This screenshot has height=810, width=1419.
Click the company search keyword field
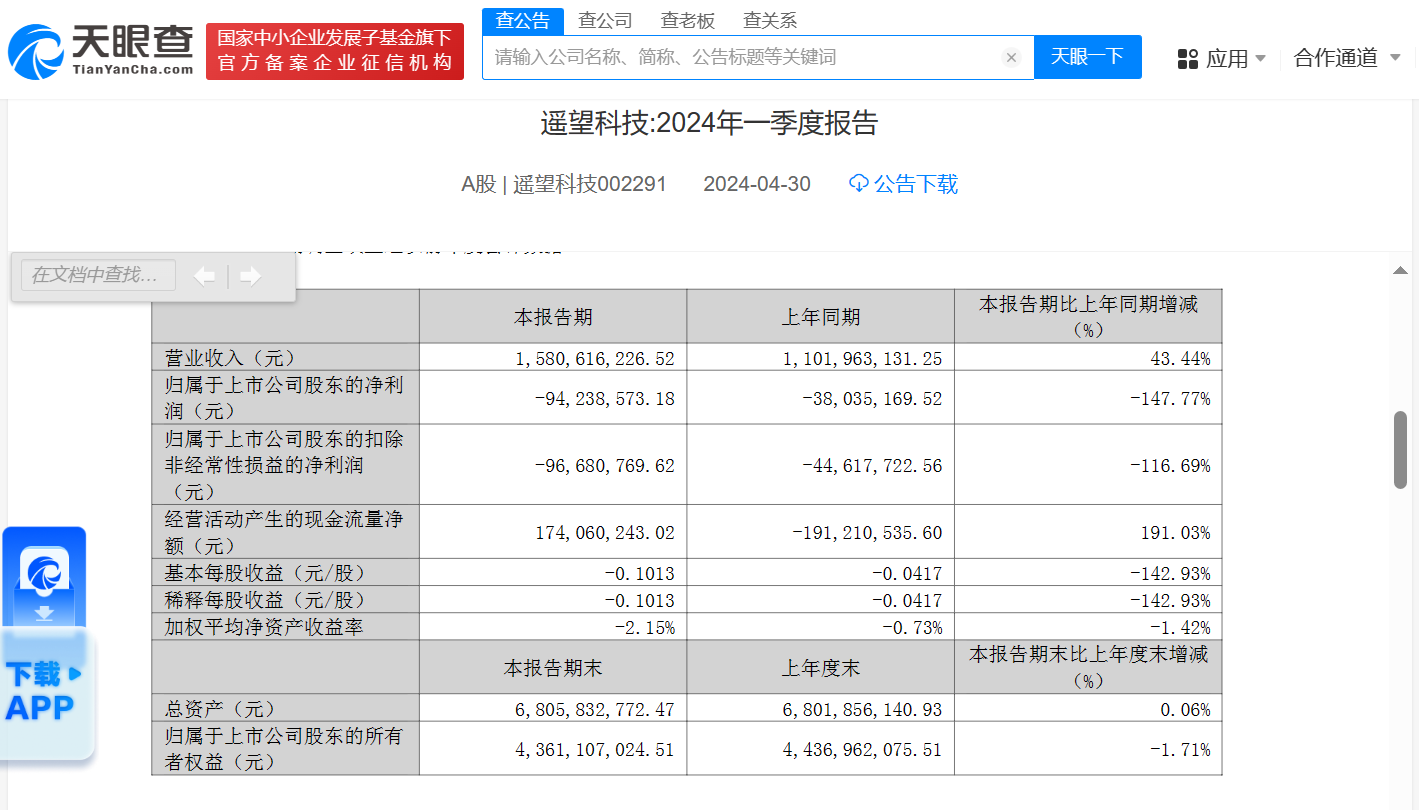tap(700, 57)
